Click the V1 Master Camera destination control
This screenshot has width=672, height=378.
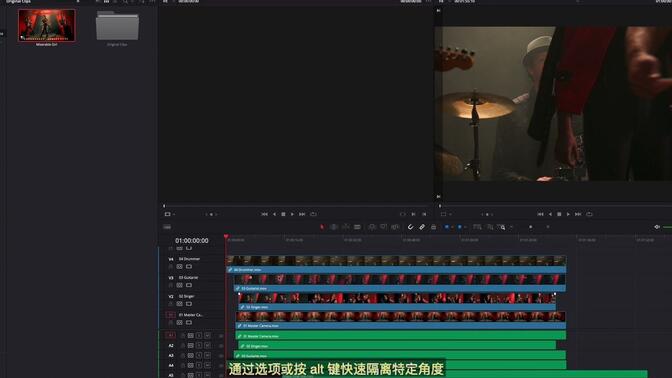[x=170, y=315]
